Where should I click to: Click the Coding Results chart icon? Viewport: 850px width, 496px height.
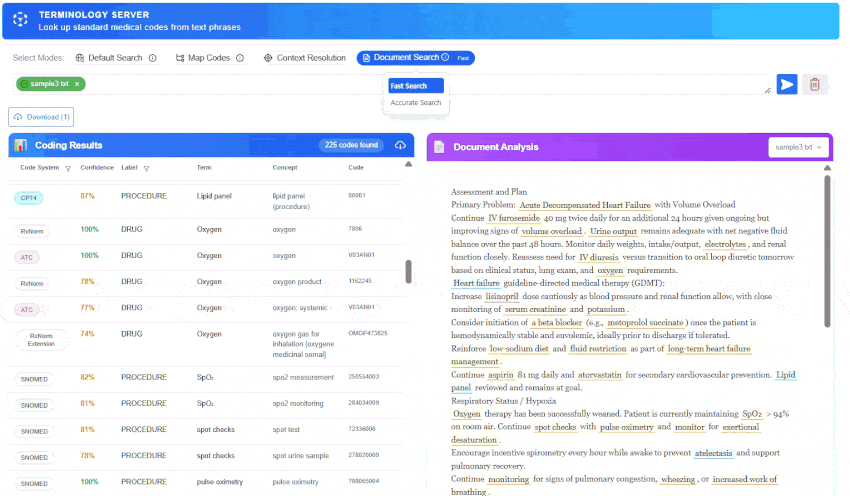(x=21, y=145)
